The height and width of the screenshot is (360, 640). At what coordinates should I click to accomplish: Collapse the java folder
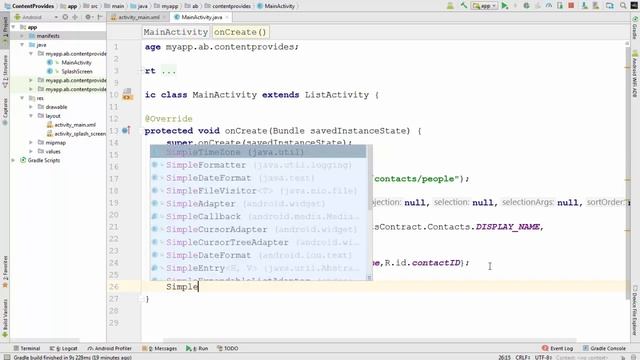pyautogui.click(x=22, y=45)
